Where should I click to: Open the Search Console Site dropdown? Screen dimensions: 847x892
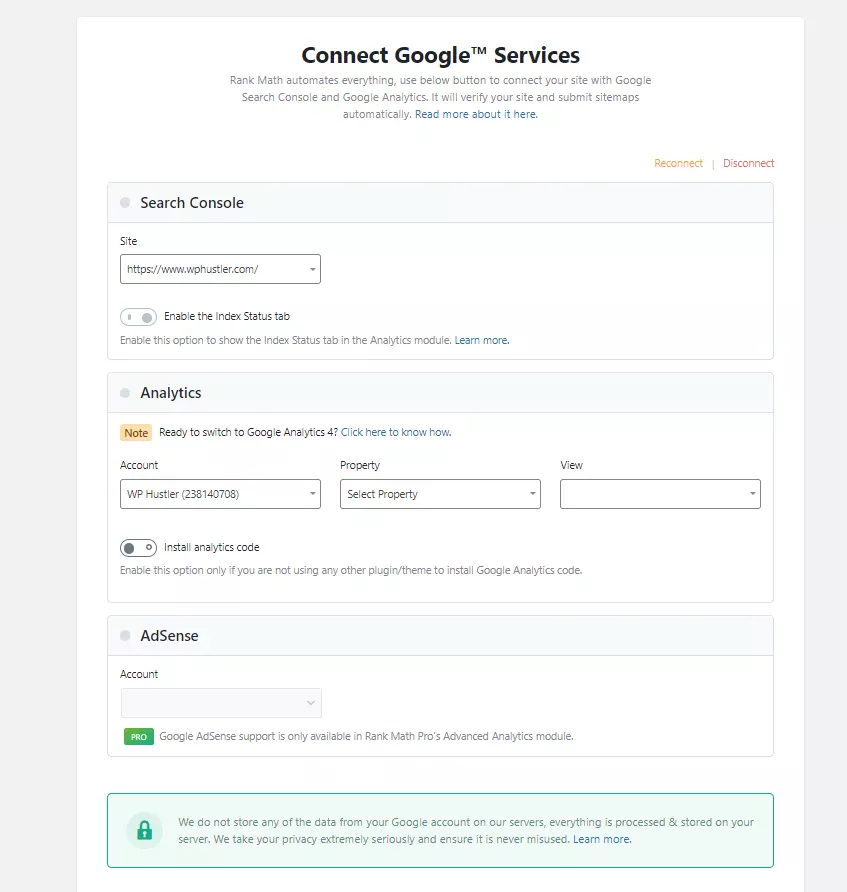coord(220,269)
